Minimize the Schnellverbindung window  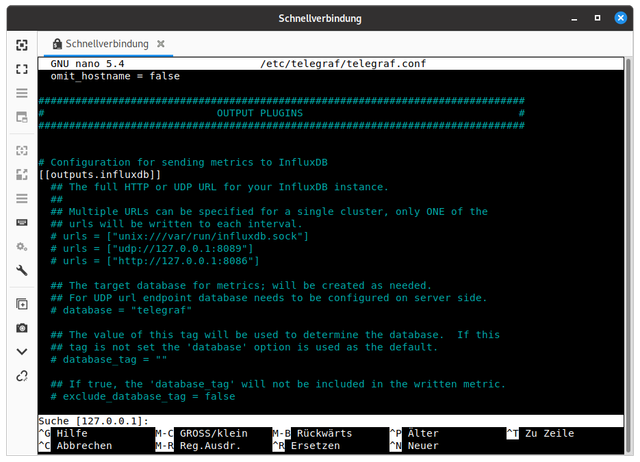[x=574, y=18]
